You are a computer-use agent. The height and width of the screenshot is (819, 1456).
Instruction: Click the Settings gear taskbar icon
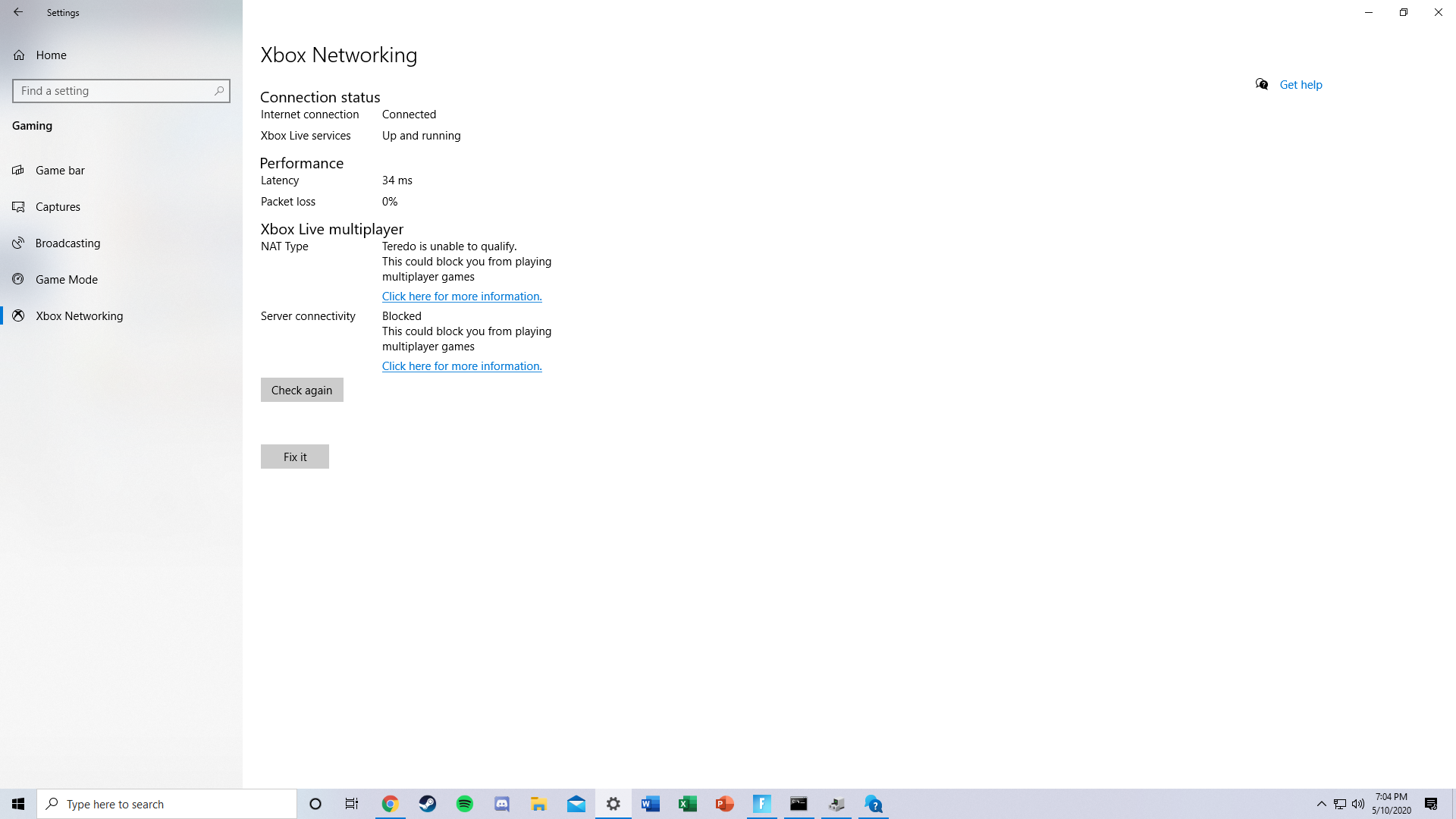613,804
